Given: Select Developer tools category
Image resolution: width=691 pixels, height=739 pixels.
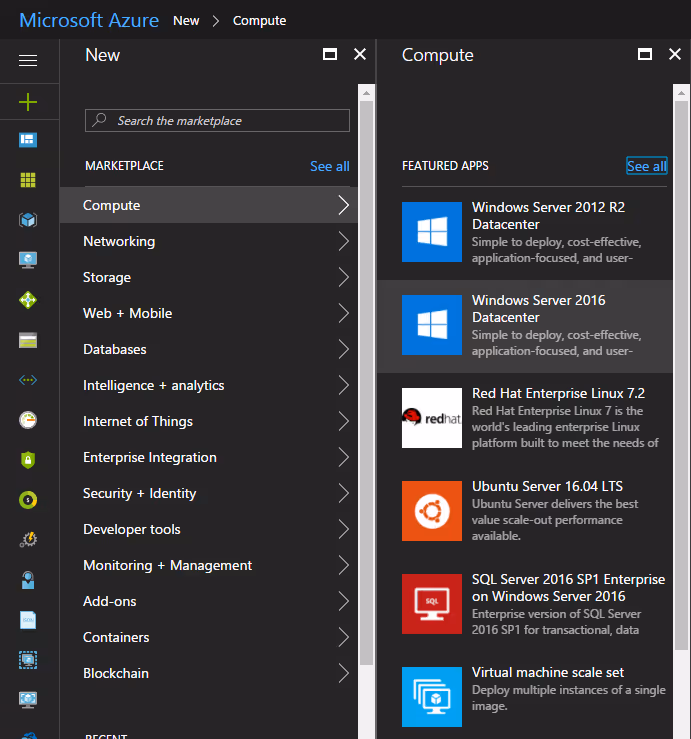Looking at the screenshot, I should [x=209, y=529].
